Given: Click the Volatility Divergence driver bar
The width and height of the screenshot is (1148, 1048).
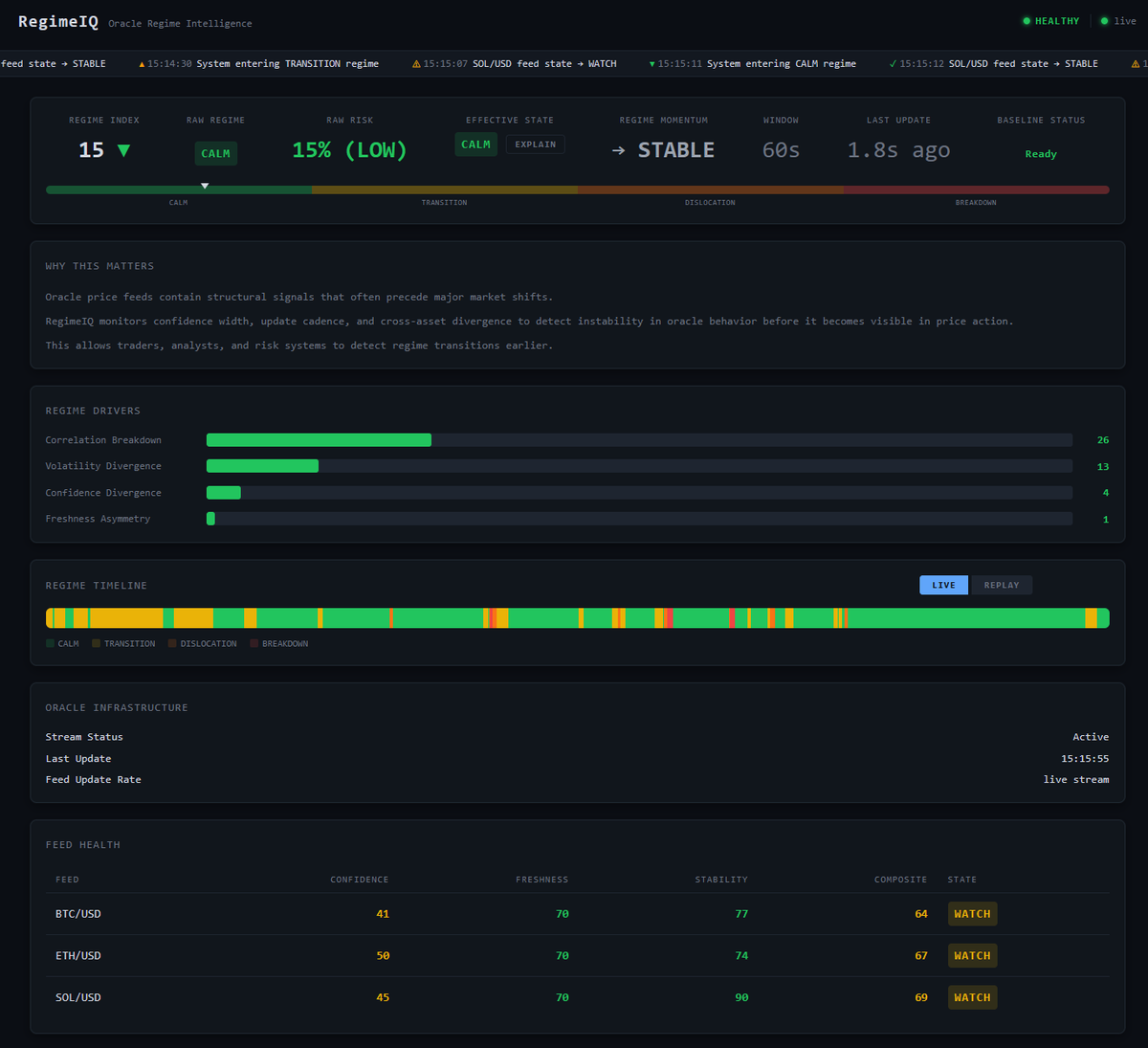Looking at the screenshot, I should point(639,466).
